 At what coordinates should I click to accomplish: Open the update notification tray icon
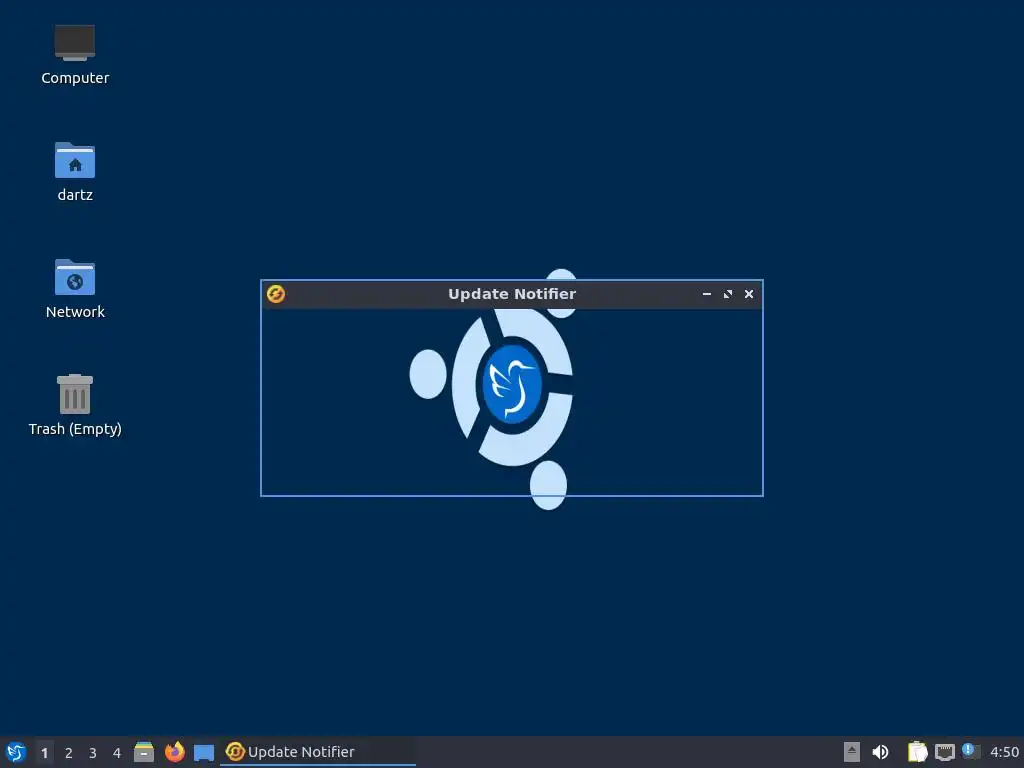pyautogui.click(x=971, y=752)
